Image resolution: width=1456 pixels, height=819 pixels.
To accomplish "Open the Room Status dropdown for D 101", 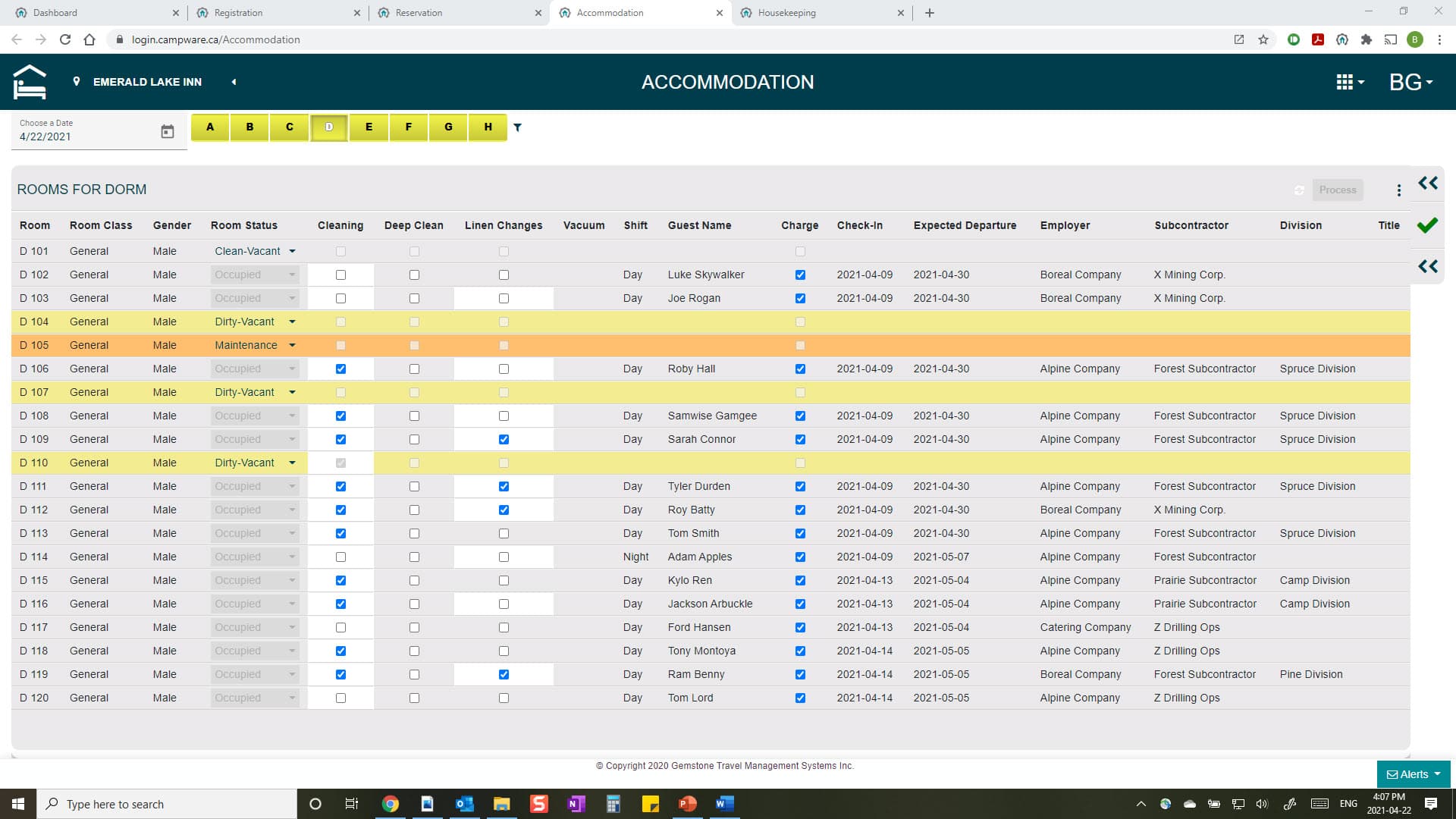I will 292,251.
